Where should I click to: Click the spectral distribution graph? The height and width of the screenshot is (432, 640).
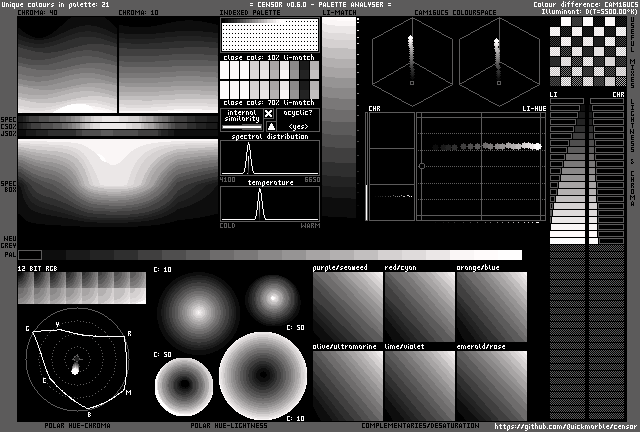[x=270, y=158]
